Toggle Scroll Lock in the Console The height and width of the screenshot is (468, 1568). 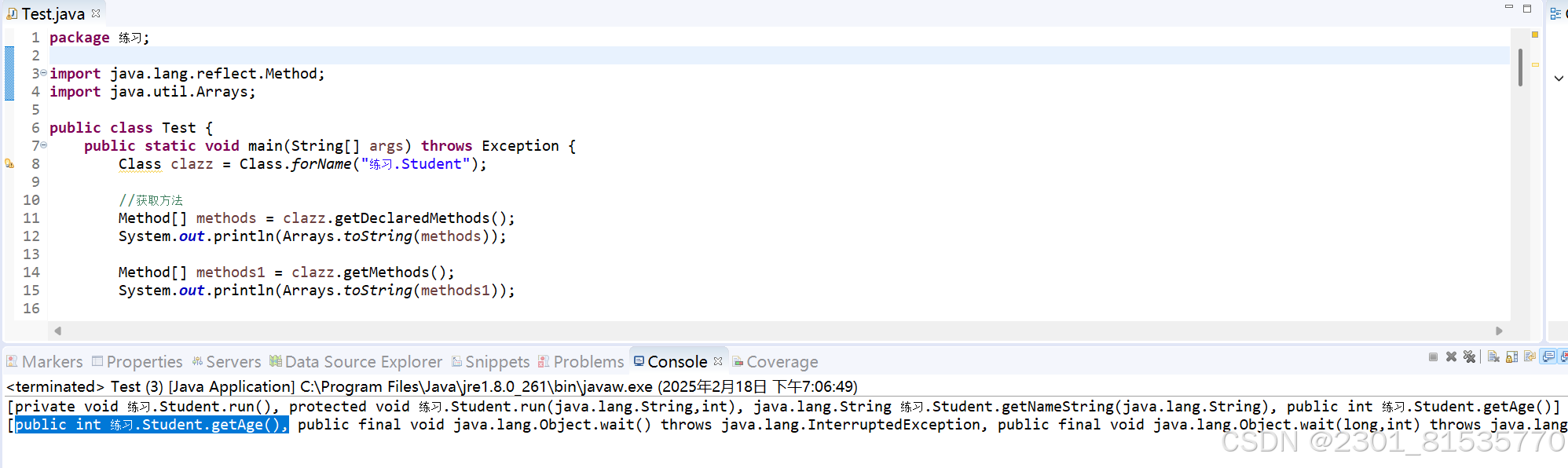click(1512, 357)
